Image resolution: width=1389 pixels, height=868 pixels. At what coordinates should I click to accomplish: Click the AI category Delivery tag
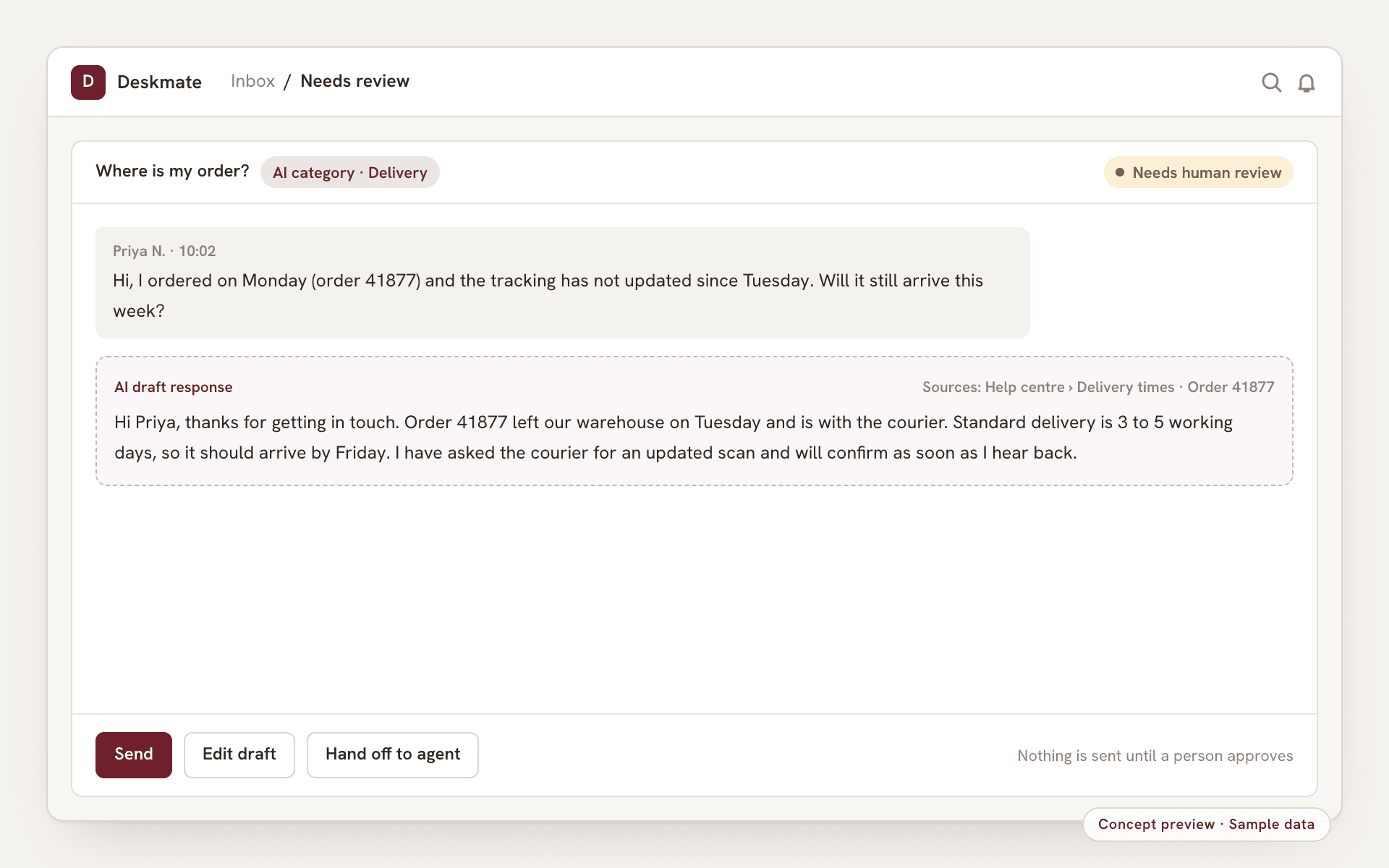click(350, 172)
